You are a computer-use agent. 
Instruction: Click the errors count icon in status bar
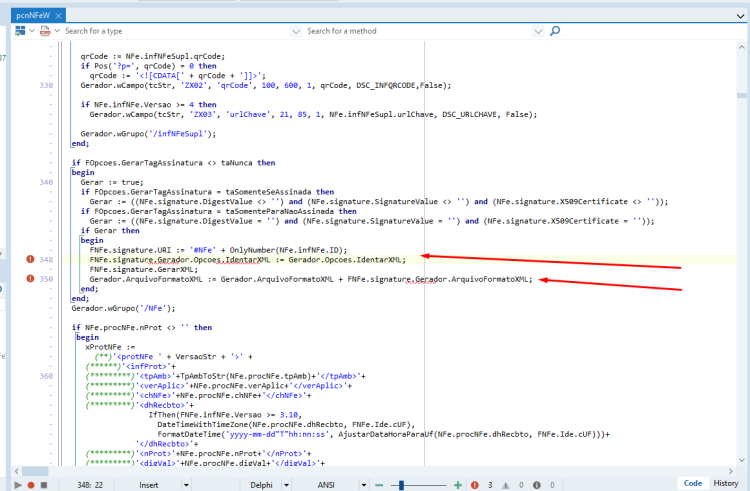pyautogui.click(x=474, y=485)
